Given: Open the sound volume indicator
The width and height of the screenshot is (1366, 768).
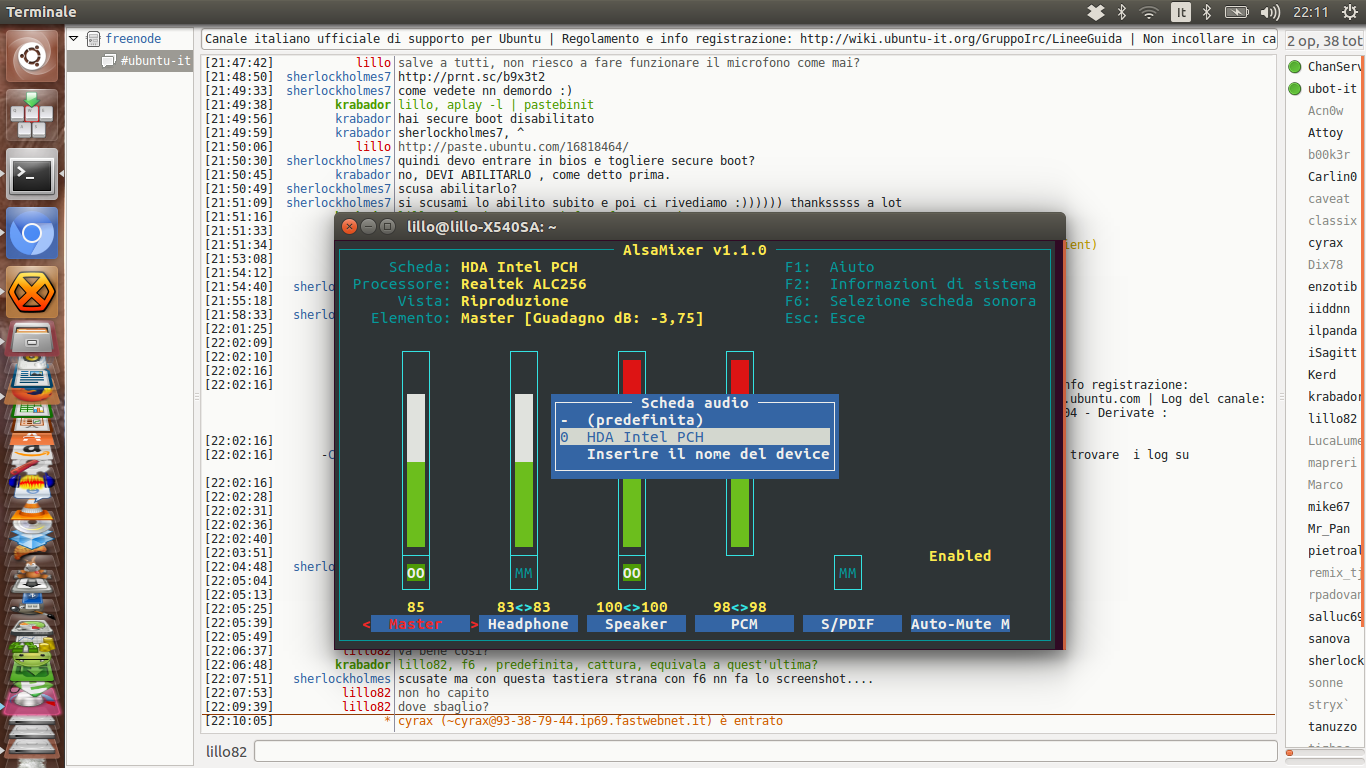Looking at the screenshot, I should click(1271, 12).
